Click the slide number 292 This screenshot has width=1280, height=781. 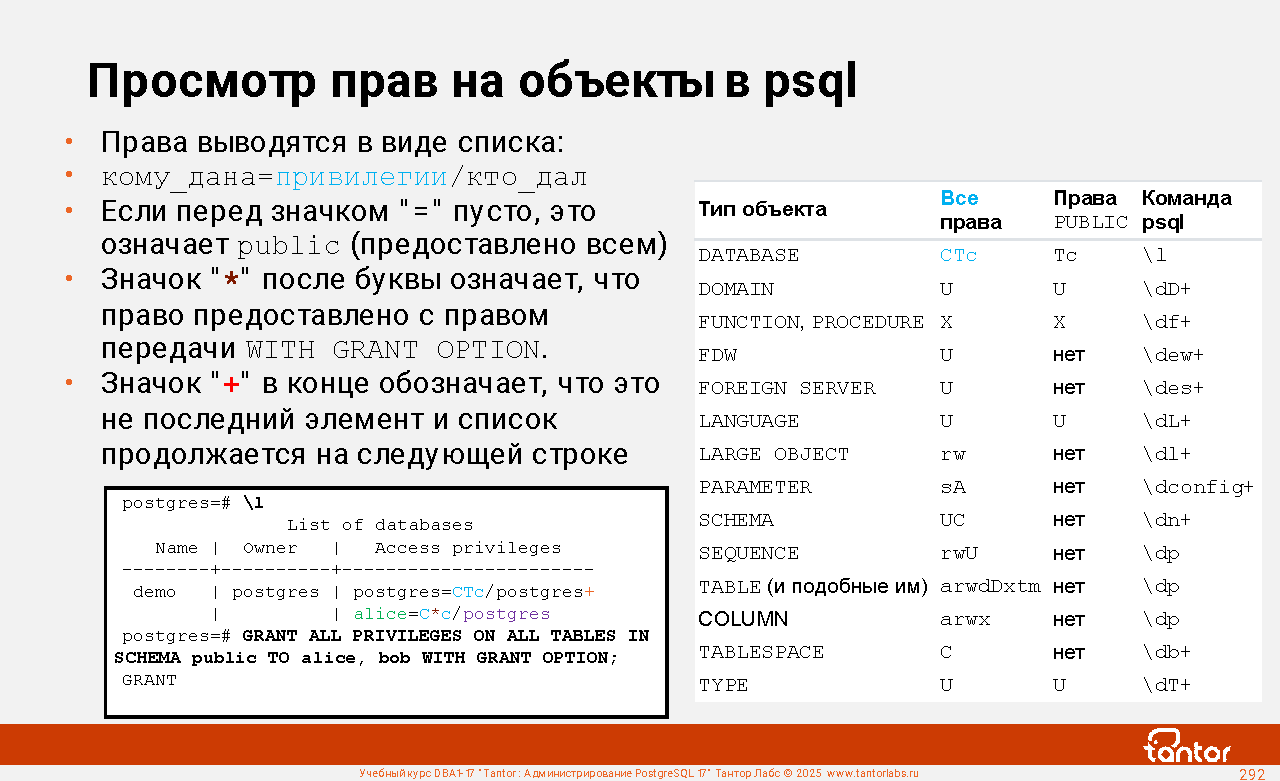1252,774
